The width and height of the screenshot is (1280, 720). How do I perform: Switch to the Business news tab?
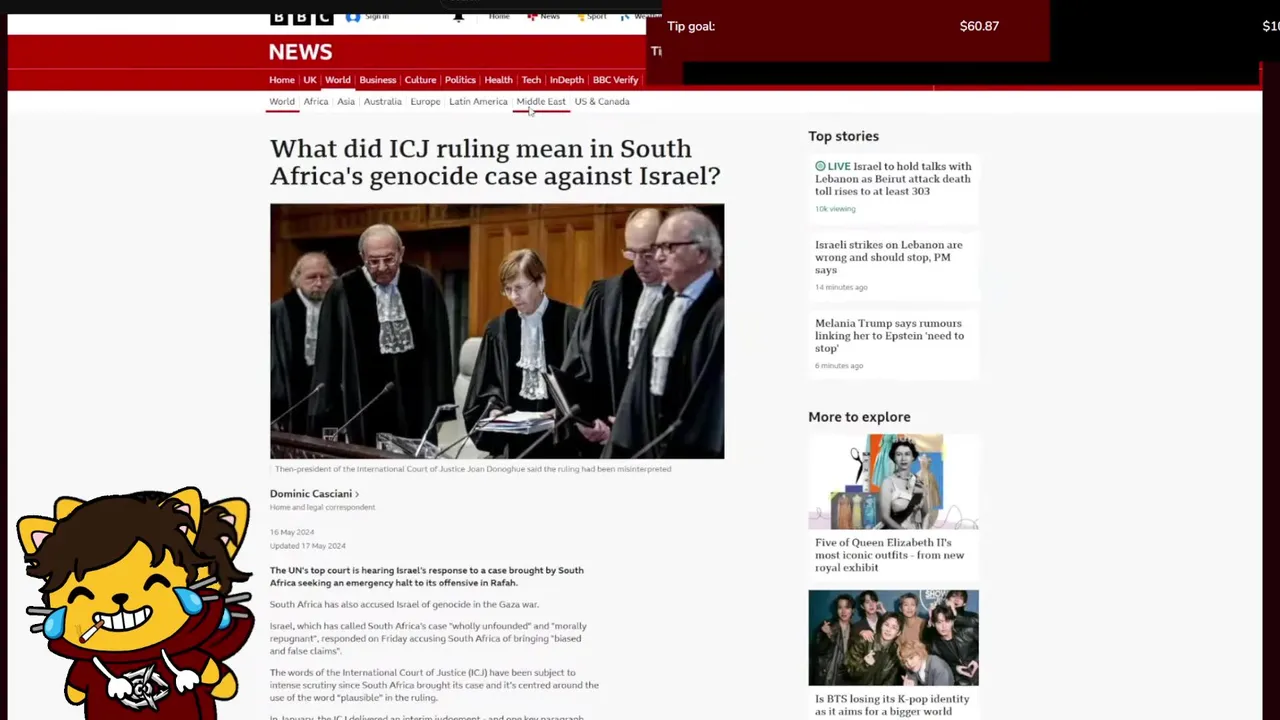click(377, 80)
